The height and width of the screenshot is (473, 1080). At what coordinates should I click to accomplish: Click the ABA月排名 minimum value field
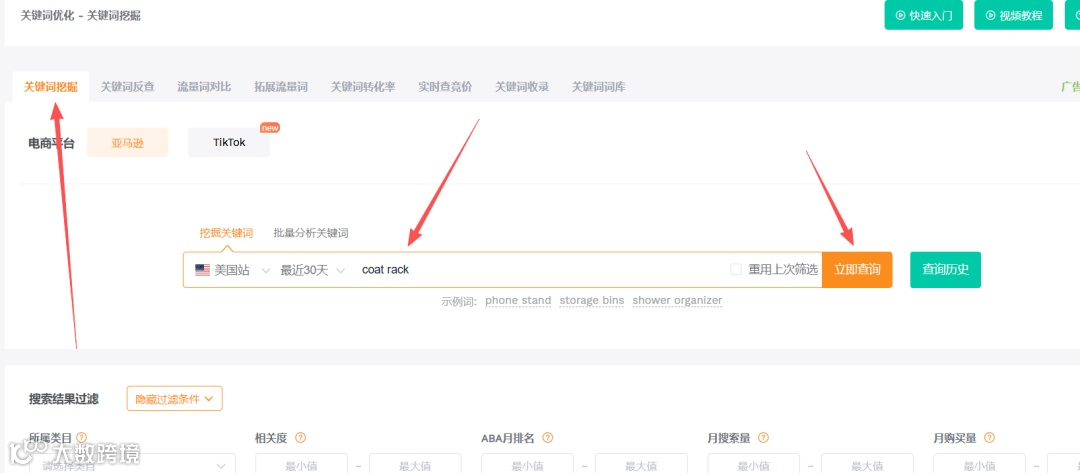pyautogui.click(x=527, y=463)
